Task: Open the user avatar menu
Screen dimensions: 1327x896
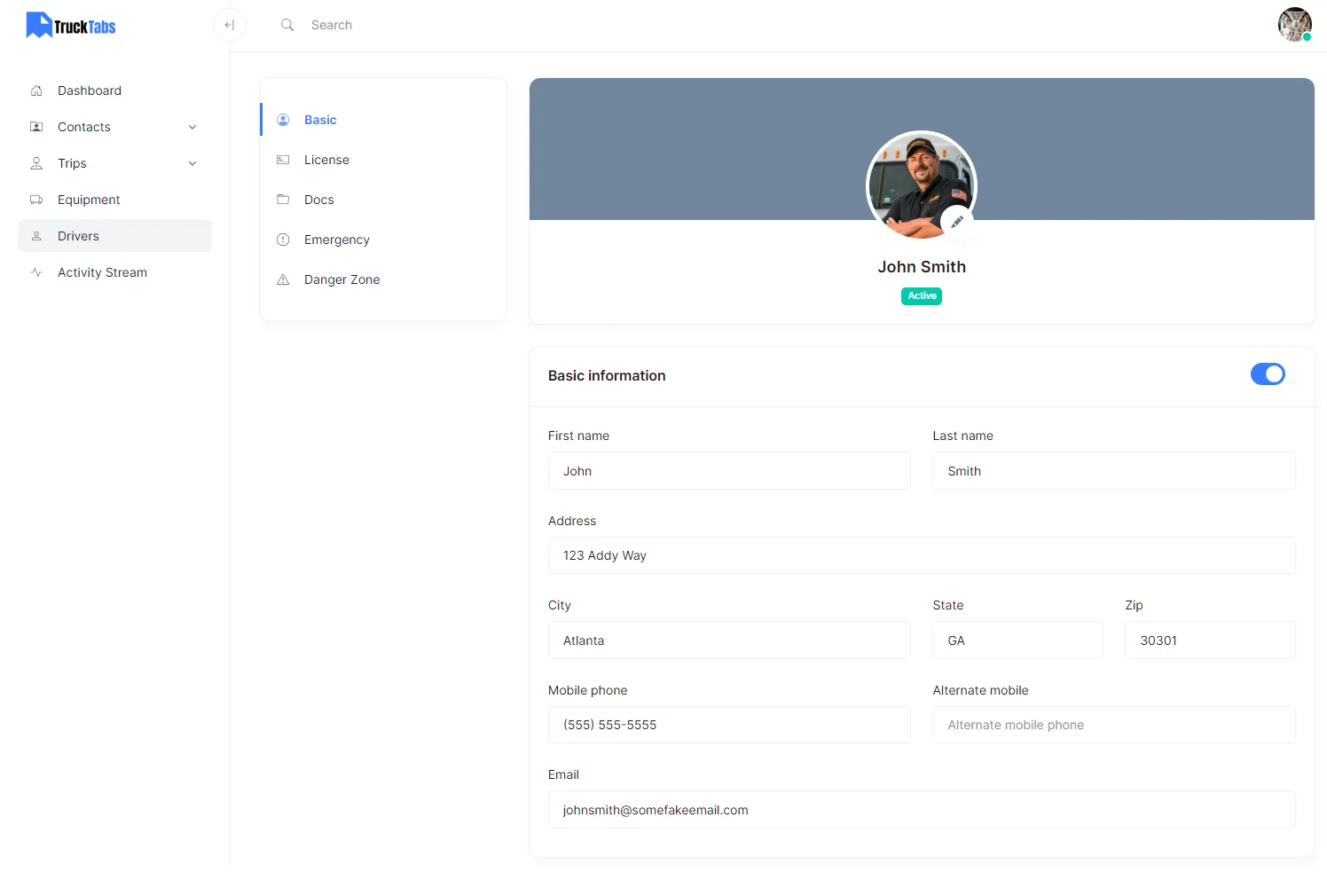Action: 1294,25
